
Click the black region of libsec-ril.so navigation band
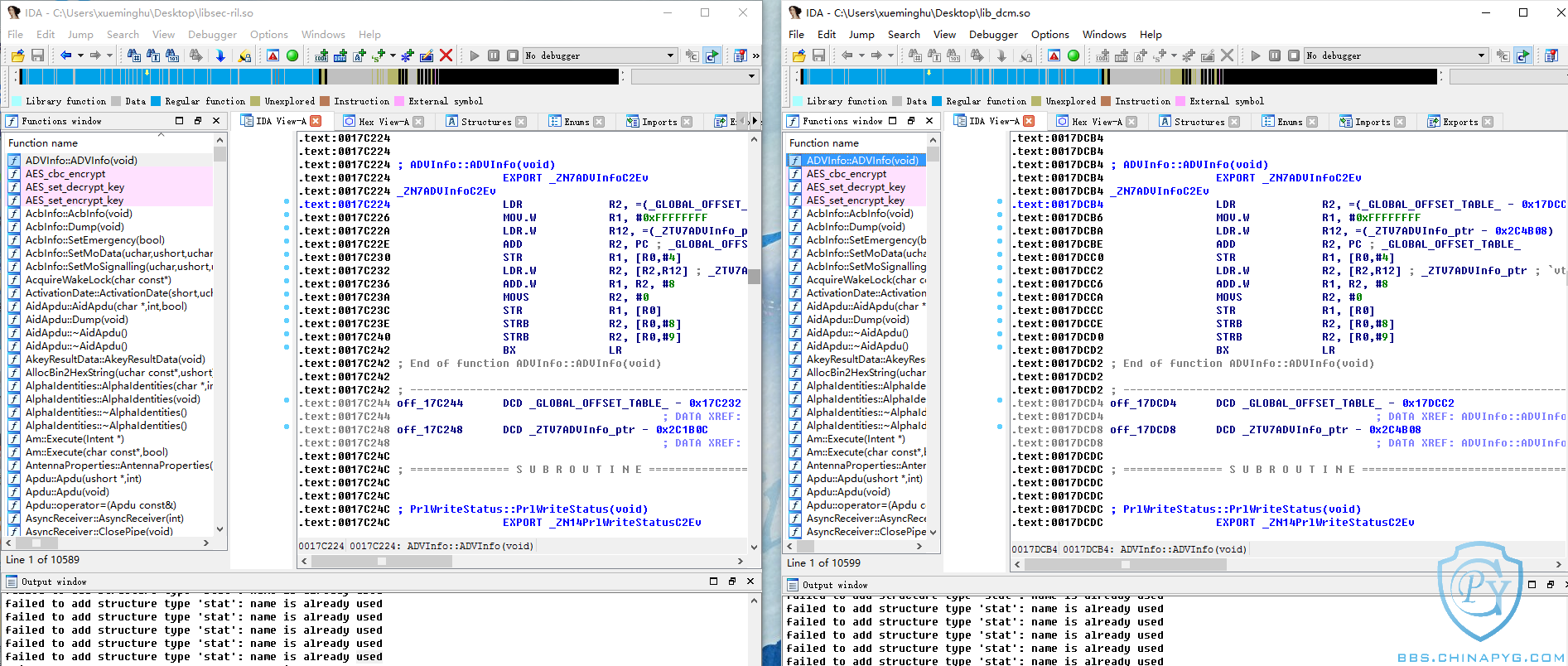tap(530, 76)
